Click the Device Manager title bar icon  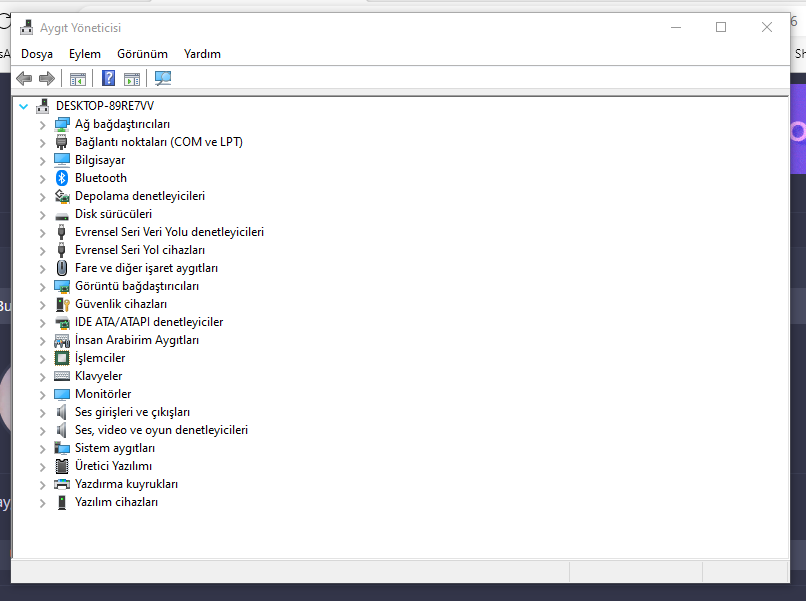(26, 27)
